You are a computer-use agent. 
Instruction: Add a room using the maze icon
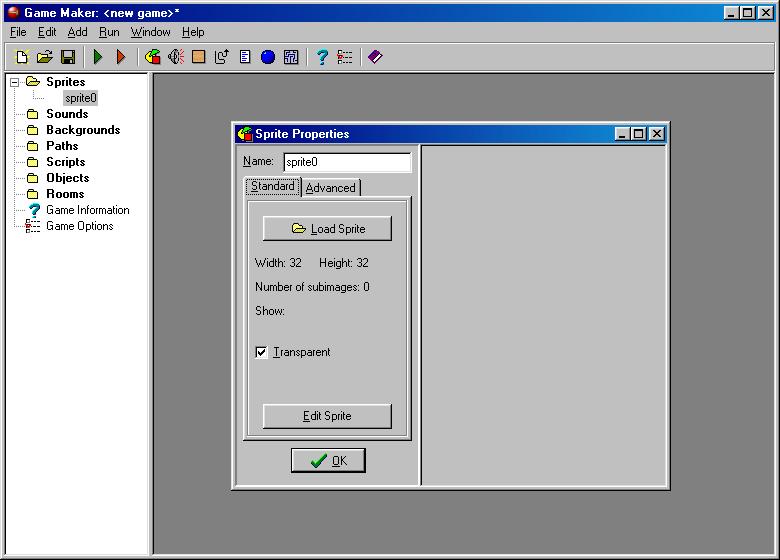[291, 57]
